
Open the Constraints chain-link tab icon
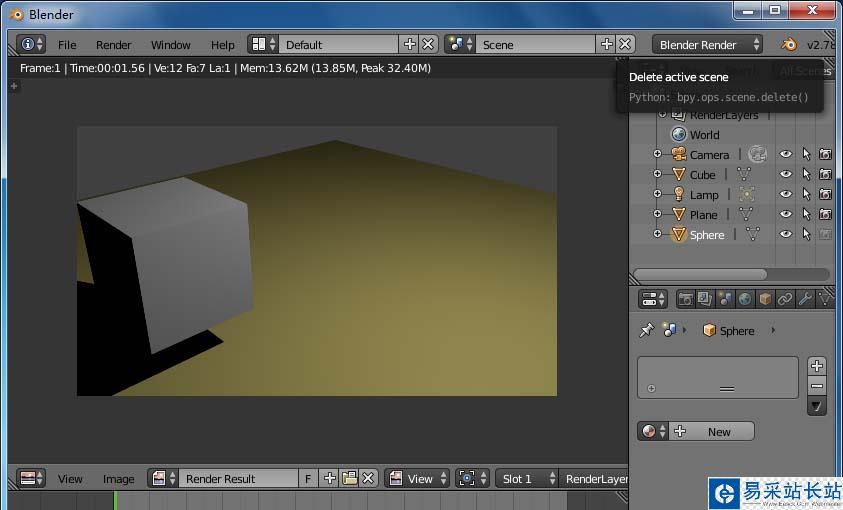pos(785,299)
